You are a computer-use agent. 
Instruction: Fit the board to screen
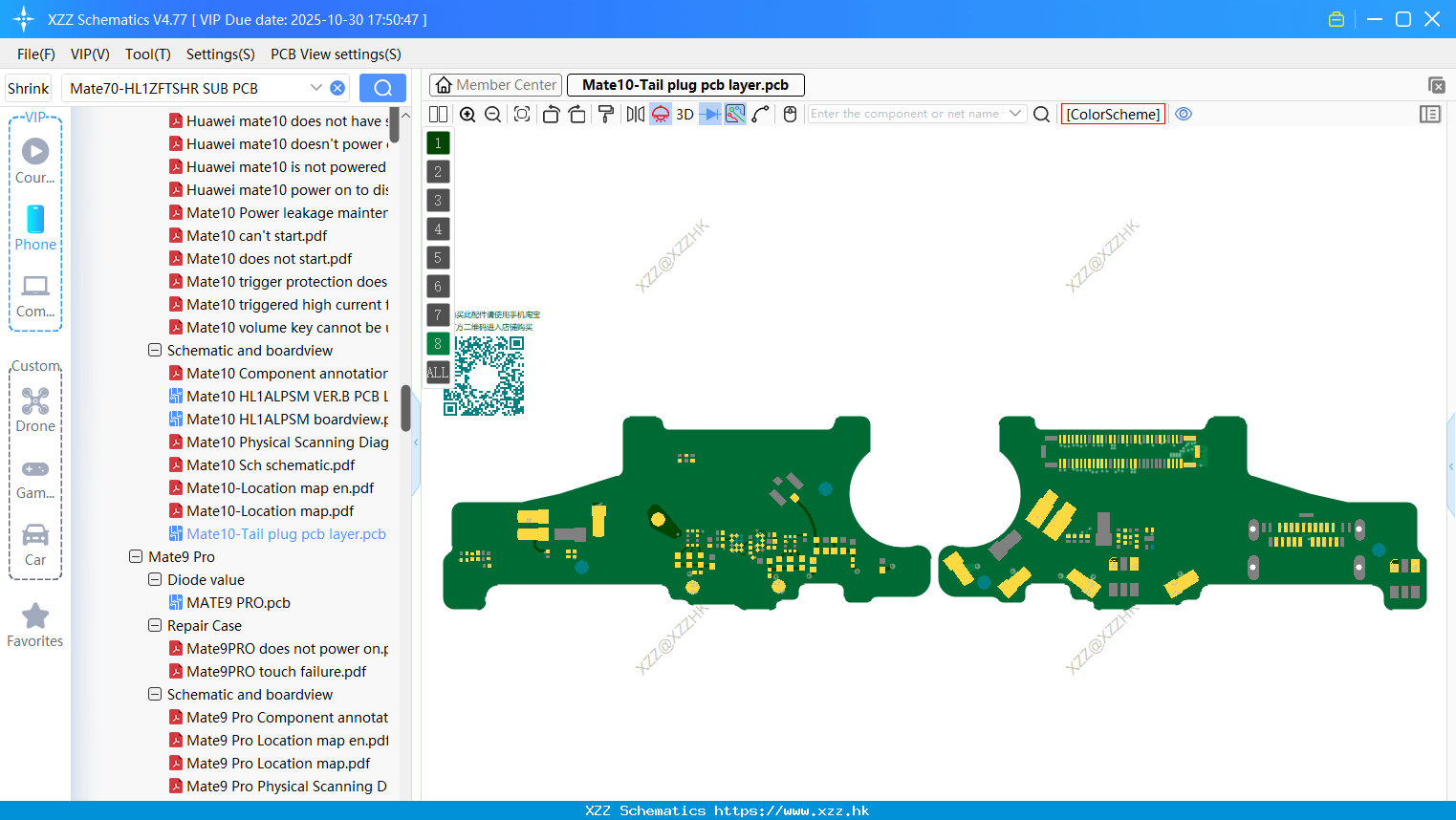pyautogui.click(x=522, y=114)
